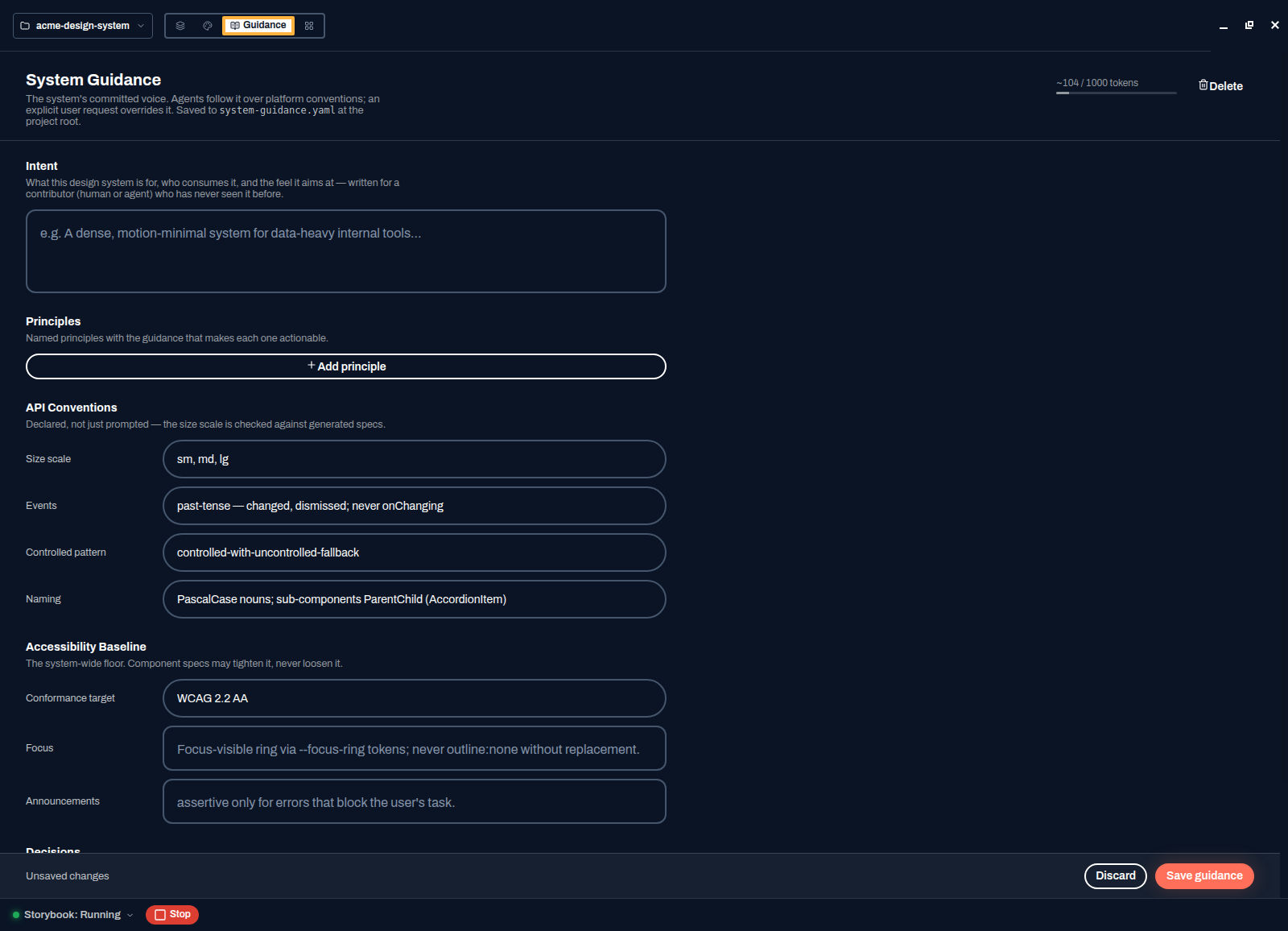
Task: Open the palette tokens view icon
Action: [x=208, y=26]
